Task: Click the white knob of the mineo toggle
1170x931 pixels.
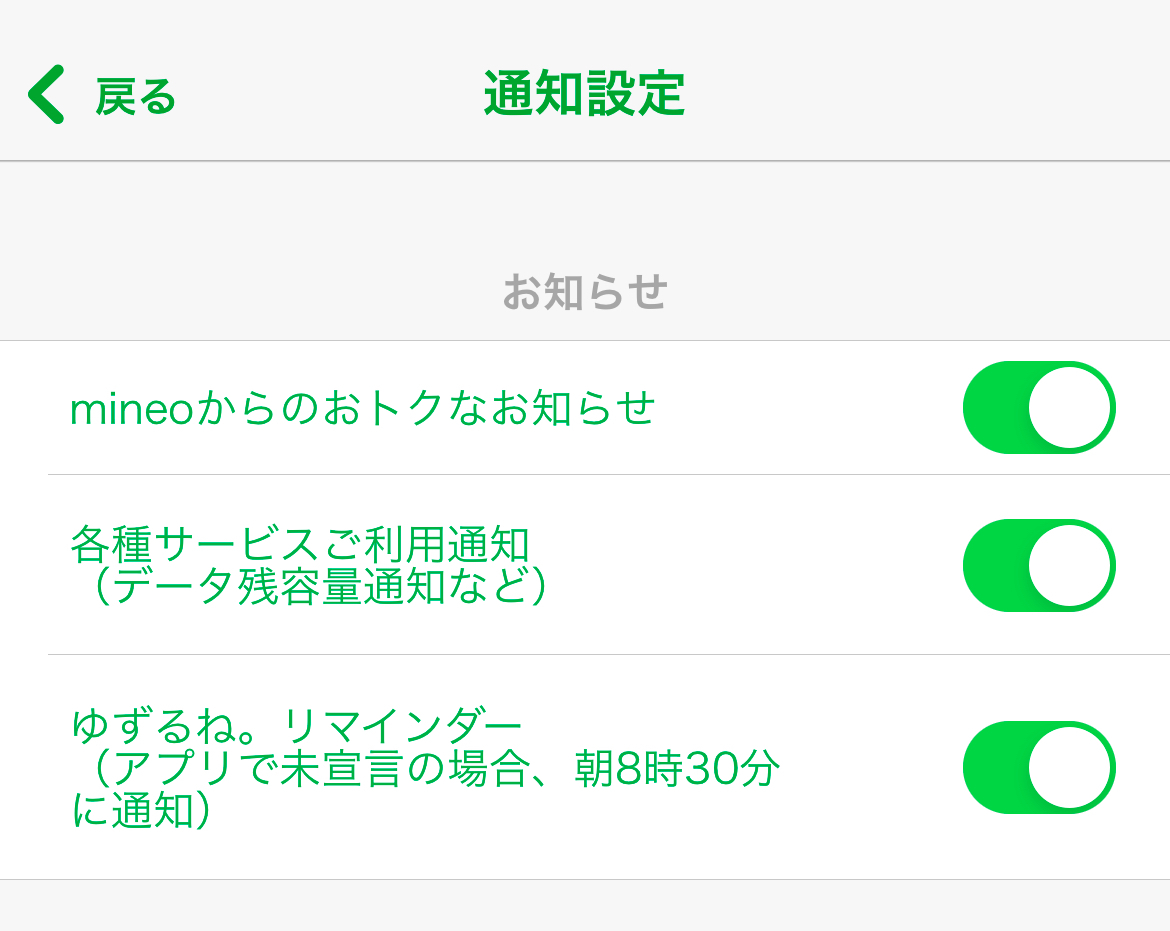Action: [1070, 408]
